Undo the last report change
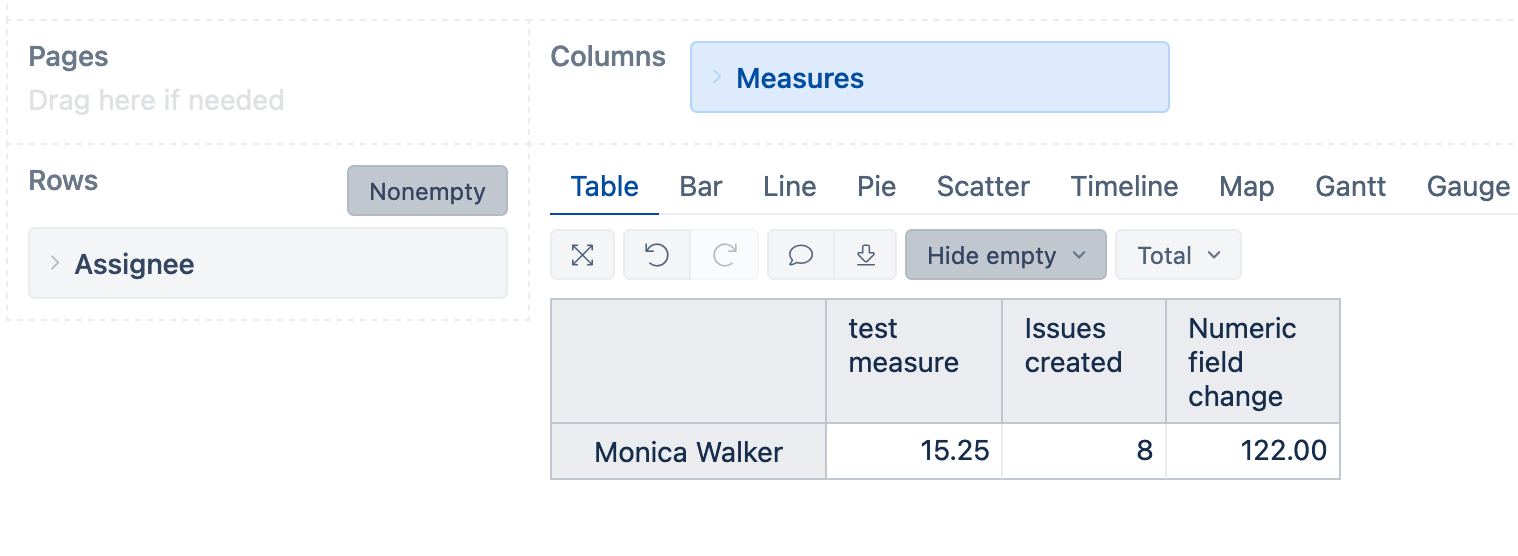1518x556 pixels. coord(657,255)
